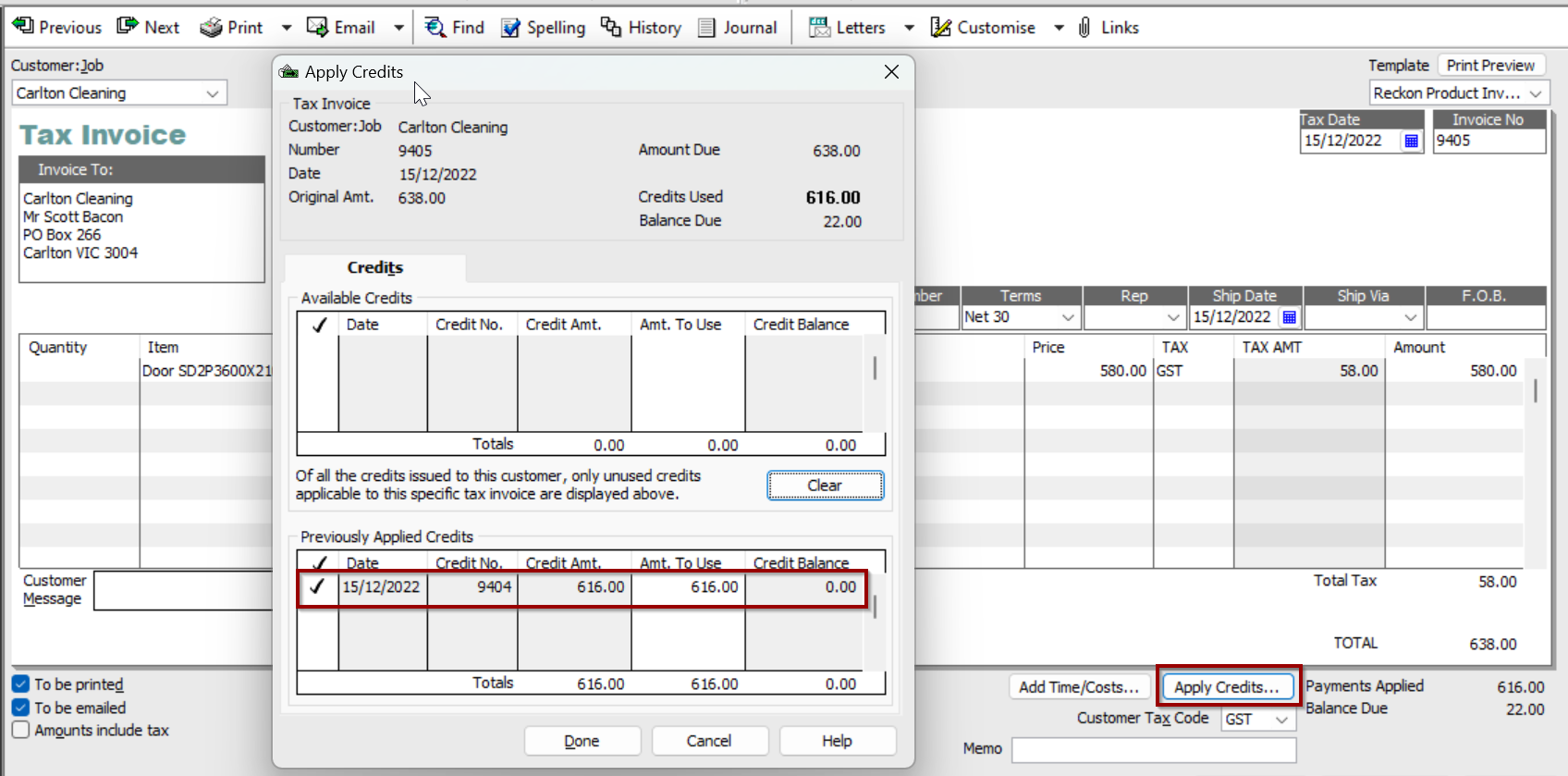
Task: Expand the Letters dropdown arrow
Action: (909, 28)
